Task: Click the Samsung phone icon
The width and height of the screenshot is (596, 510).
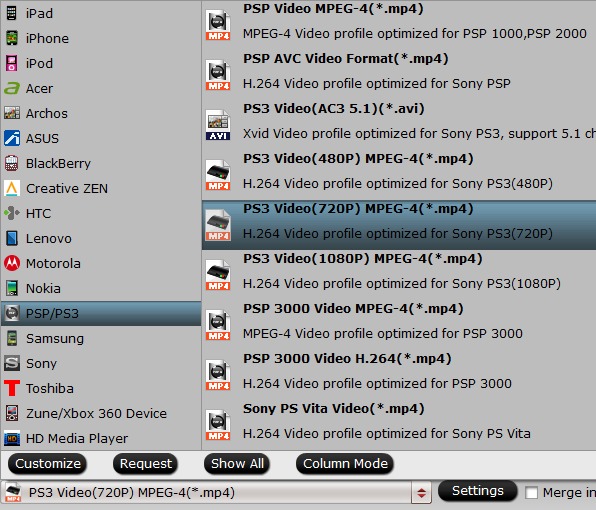Action: 12,338
